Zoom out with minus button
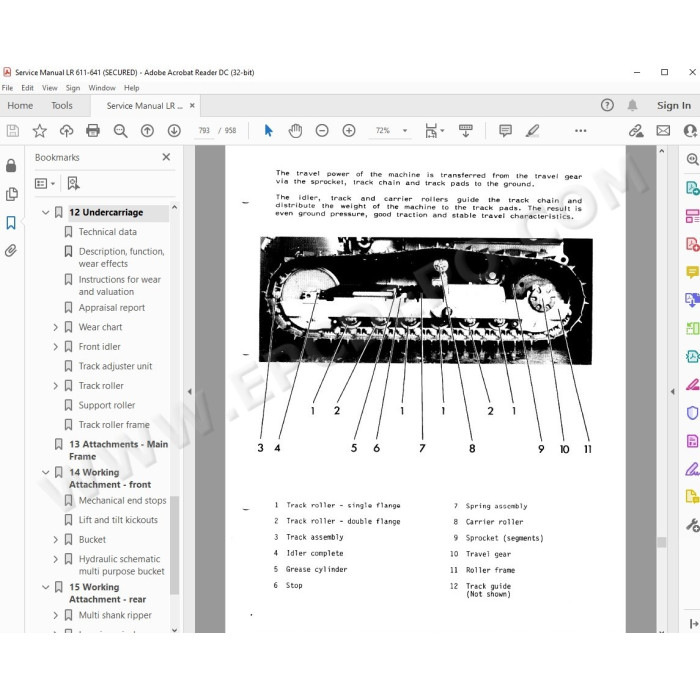Screen dimensions: 700x700 (x=322, y=130)
